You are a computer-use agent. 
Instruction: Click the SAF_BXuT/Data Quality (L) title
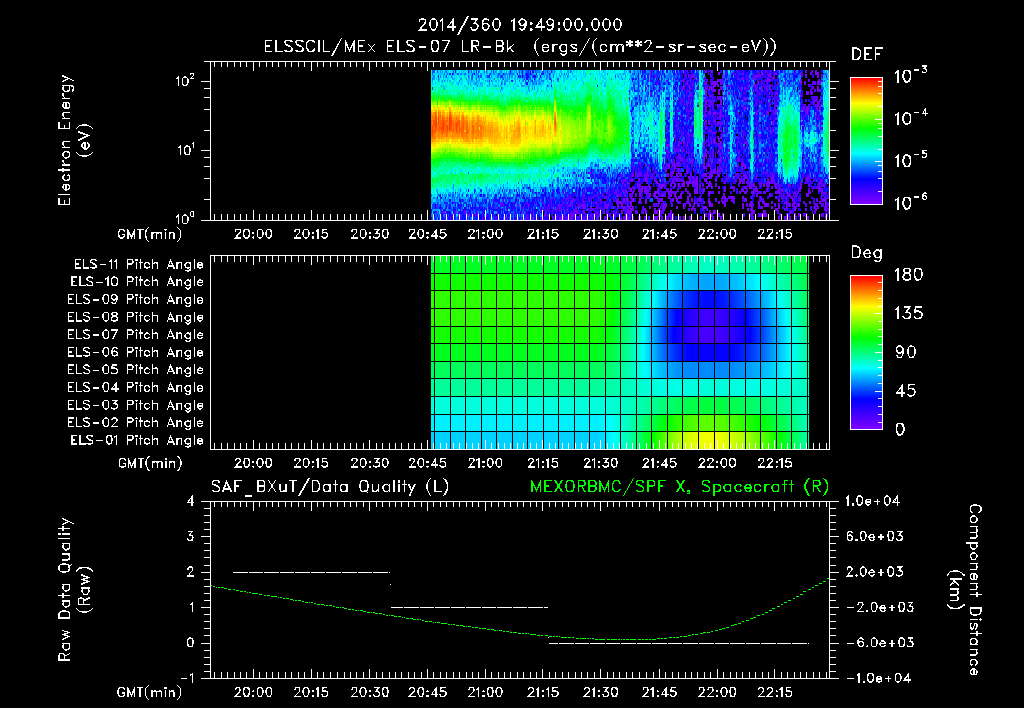click(330, 487)
